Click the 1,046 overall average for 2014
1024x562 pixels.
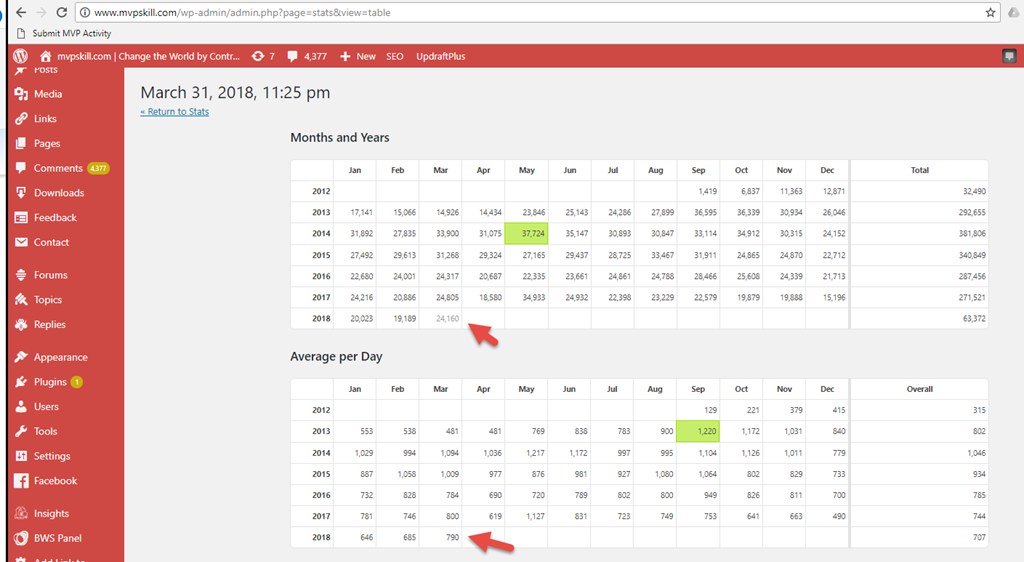pos(976,453)
